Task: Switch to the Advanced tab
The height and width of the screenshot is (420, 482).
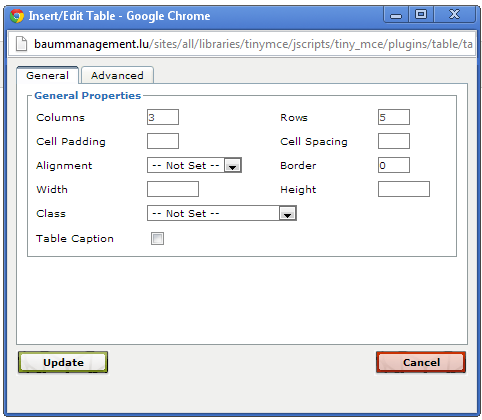Action: click(x=117, y=75)
